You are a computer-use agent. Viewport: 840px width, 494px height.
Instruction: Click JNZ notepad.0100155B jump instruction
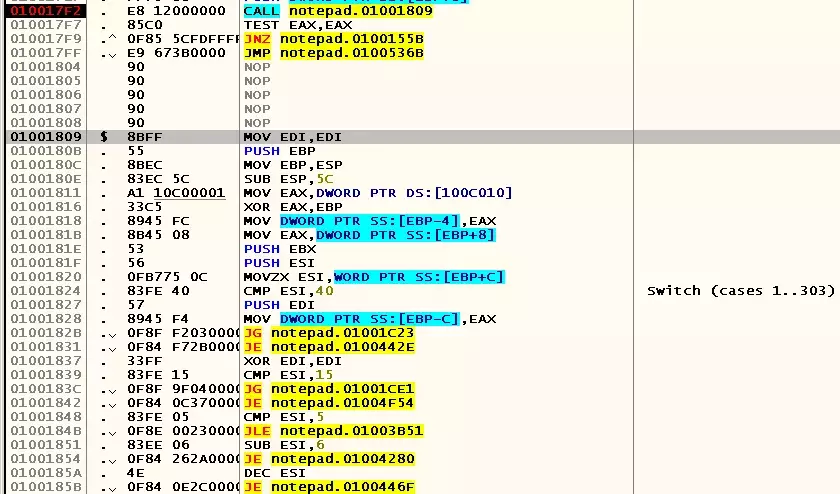point(334,39)
